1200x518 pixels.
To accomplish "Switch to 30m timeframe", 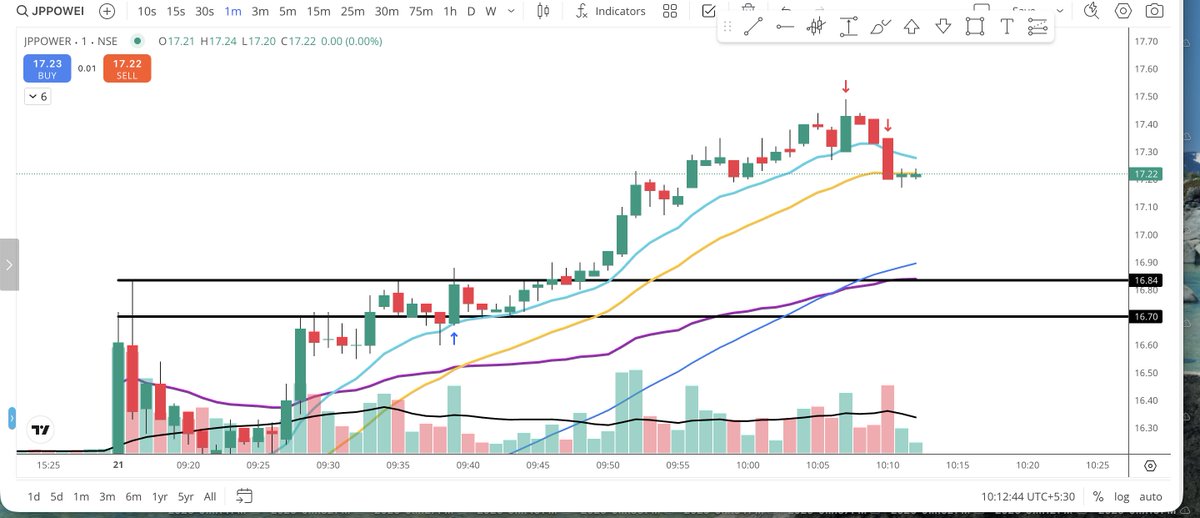I will pyautogui.click(x=386, y=11).
